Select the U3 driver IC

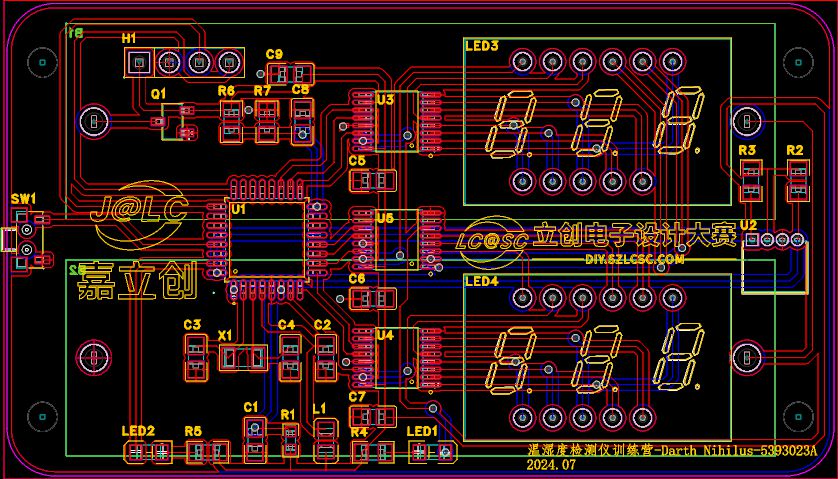point(396,122)
